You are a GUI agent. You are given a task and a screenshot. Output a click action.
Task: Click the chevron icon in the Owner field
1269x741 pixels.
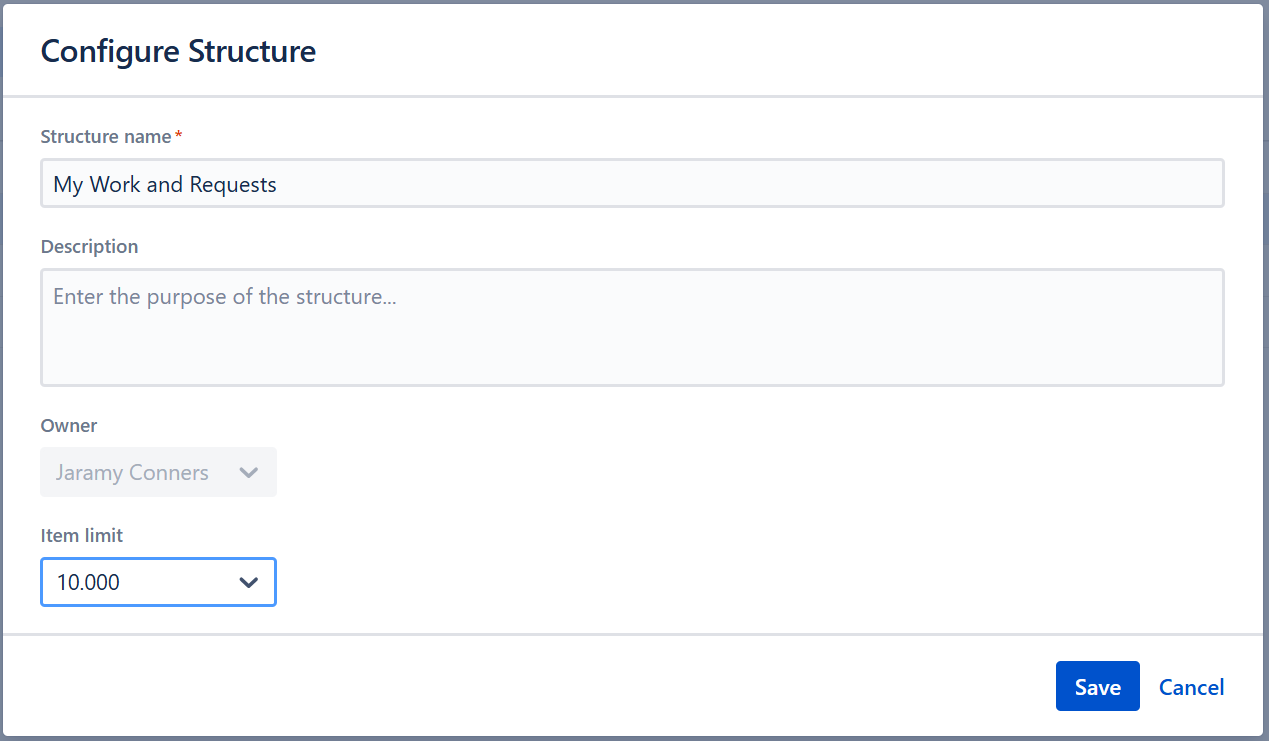coord(249,472)
